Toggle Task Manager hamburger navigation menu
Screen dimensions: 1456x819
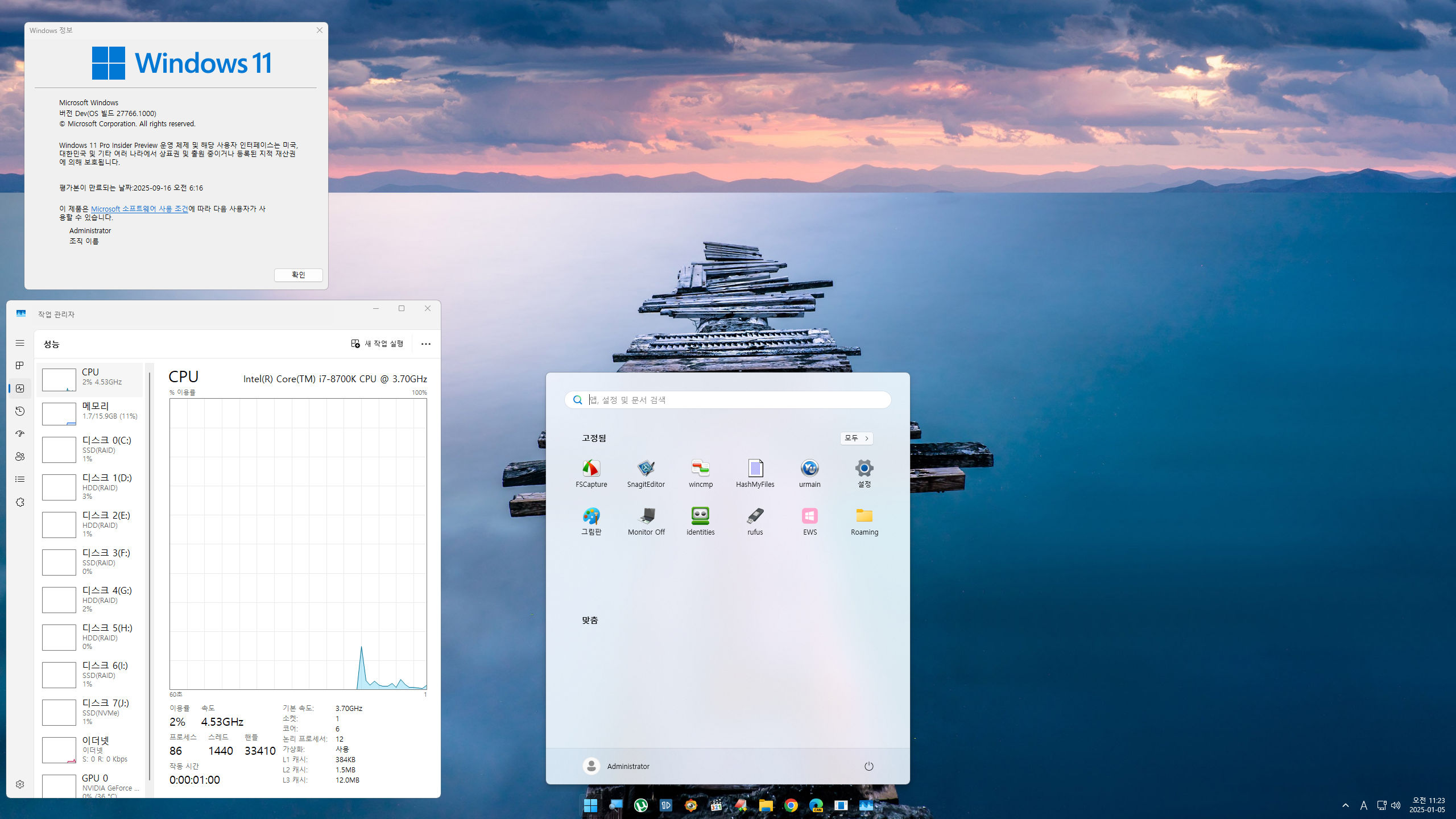coord(20,343)
